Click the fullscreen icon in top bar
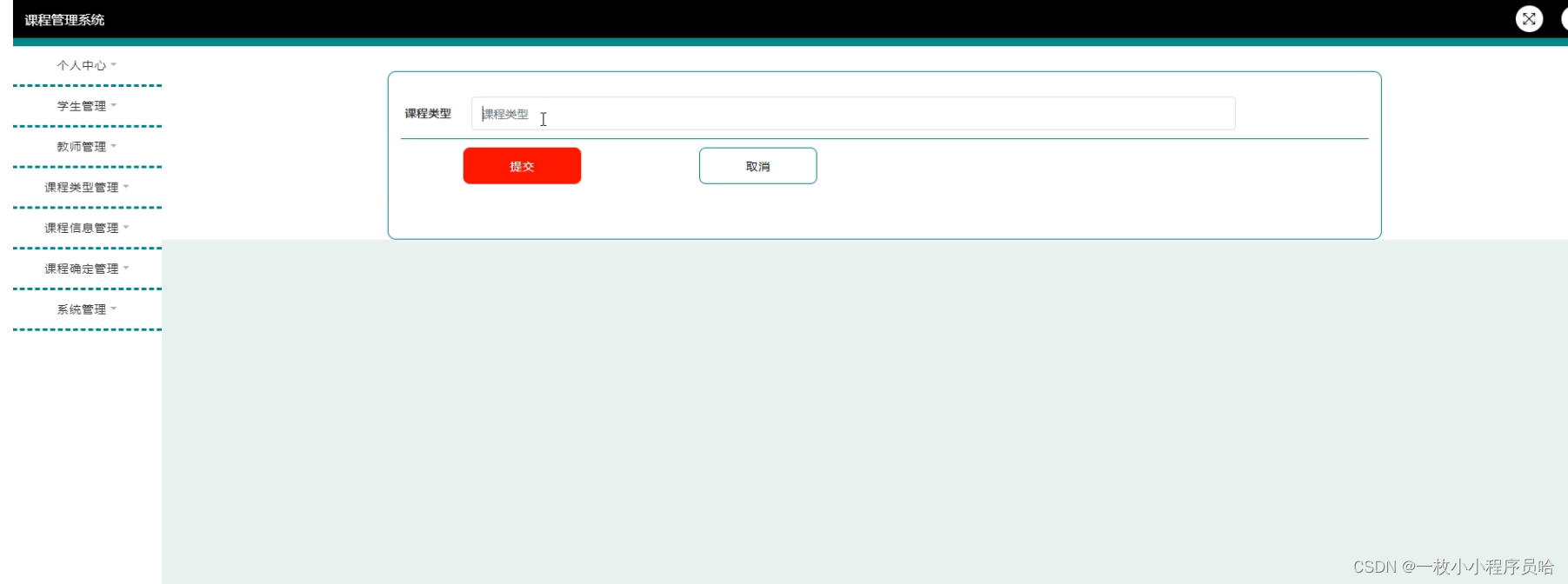 tap(1529, 18)
